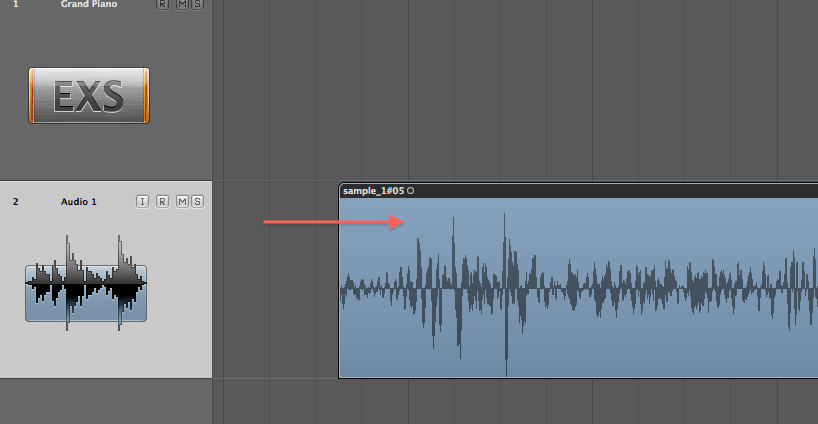The width and height of the screenshot is (818, 424).
Task: Click track number 1 in header
Action: pos(15,5)
